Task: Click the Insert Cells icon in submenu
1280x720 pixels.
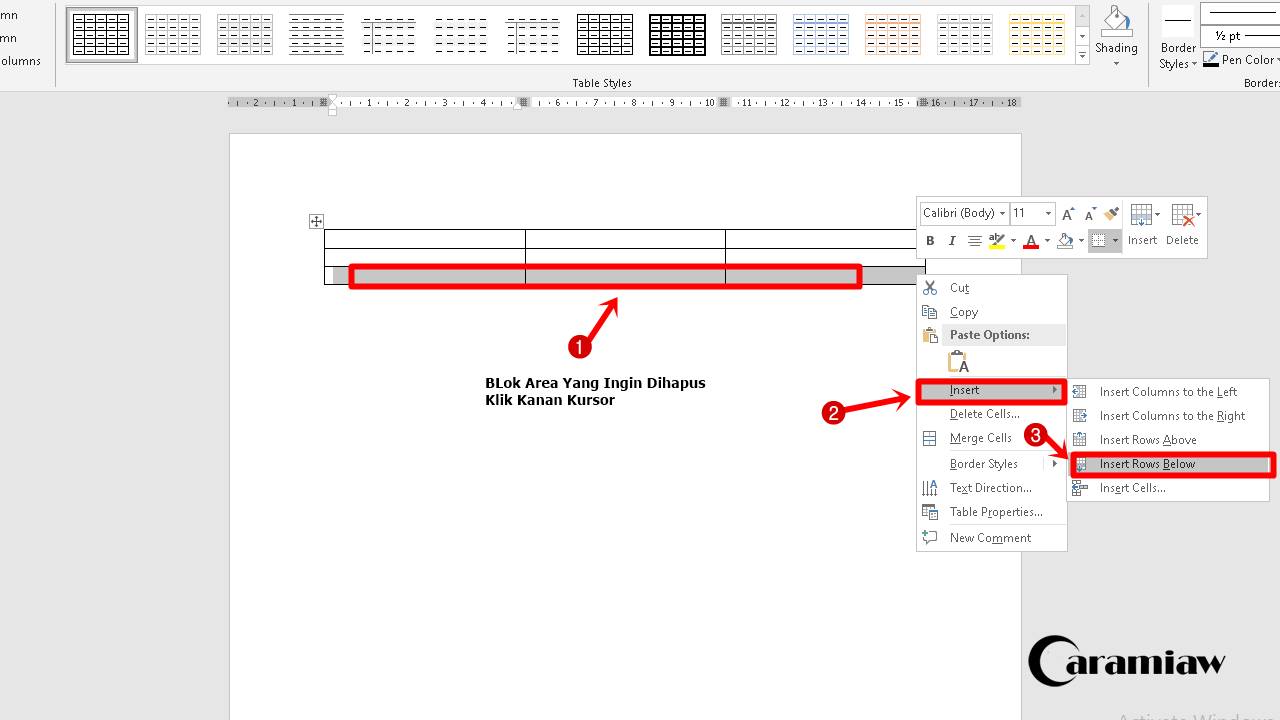Action: 1080,488
